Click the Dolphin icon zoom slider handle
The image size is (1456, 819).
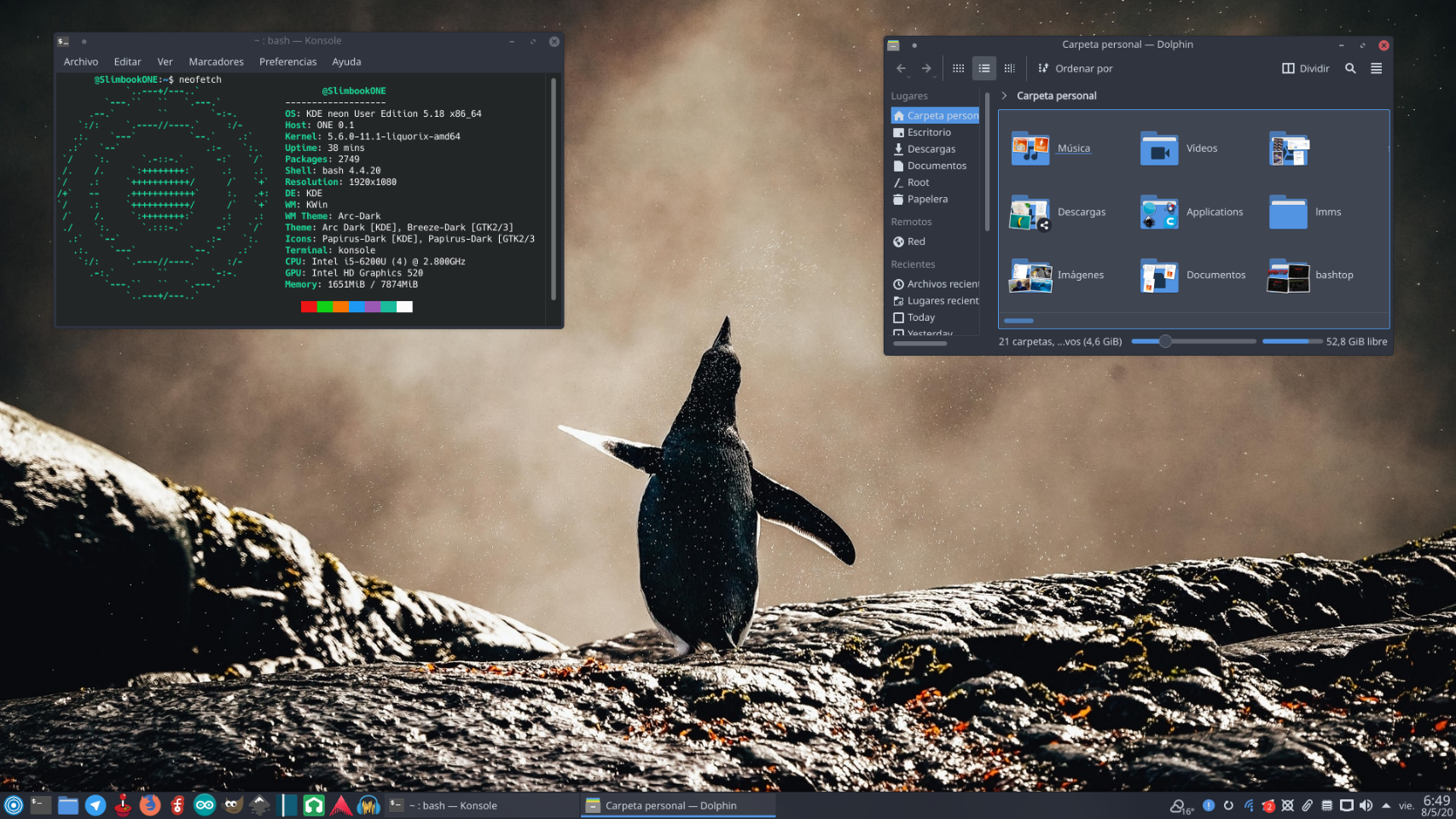coord(1165,341)
